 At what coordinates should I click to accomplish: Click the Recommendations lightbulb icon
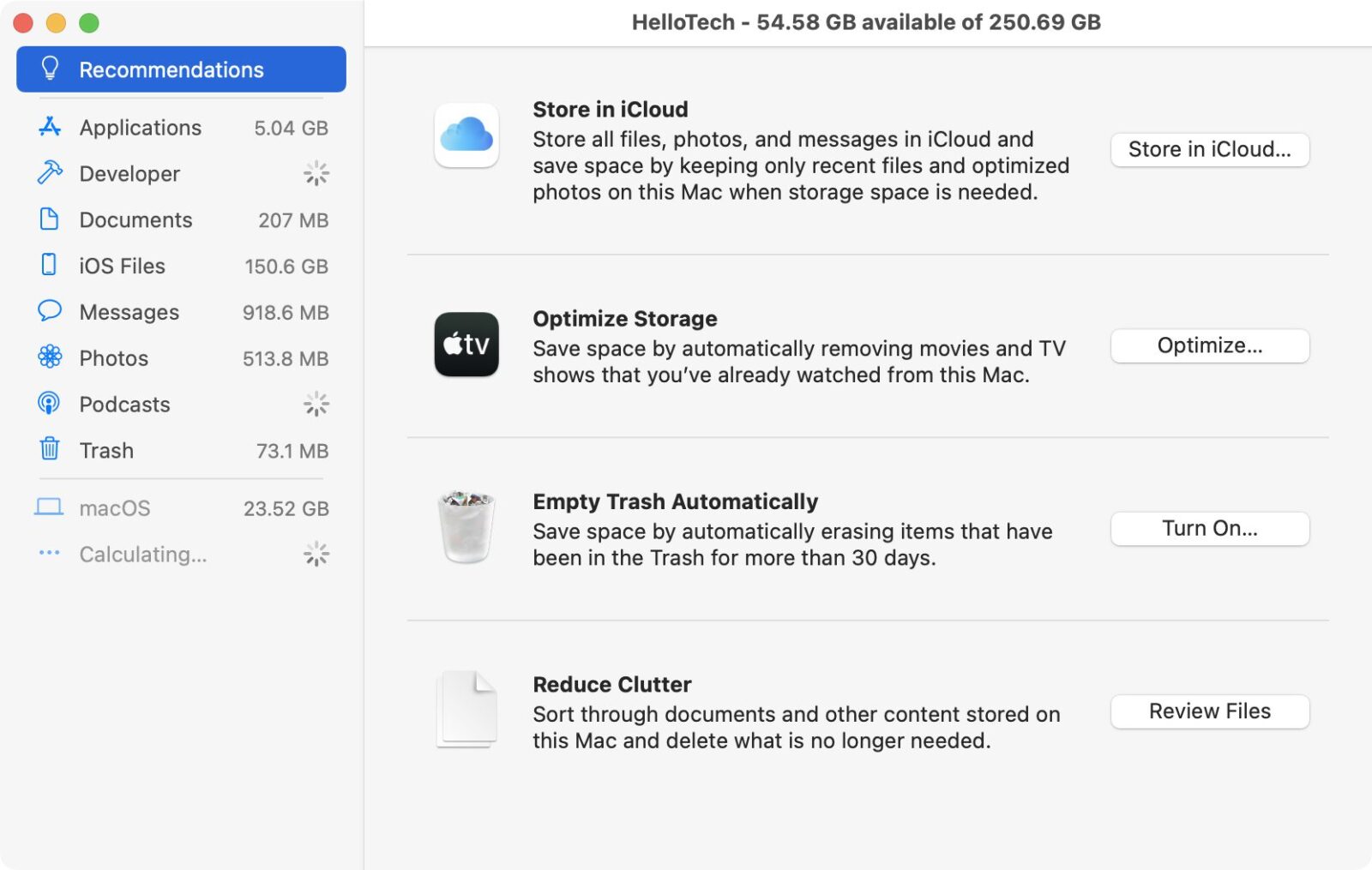[x=50, y=69]
